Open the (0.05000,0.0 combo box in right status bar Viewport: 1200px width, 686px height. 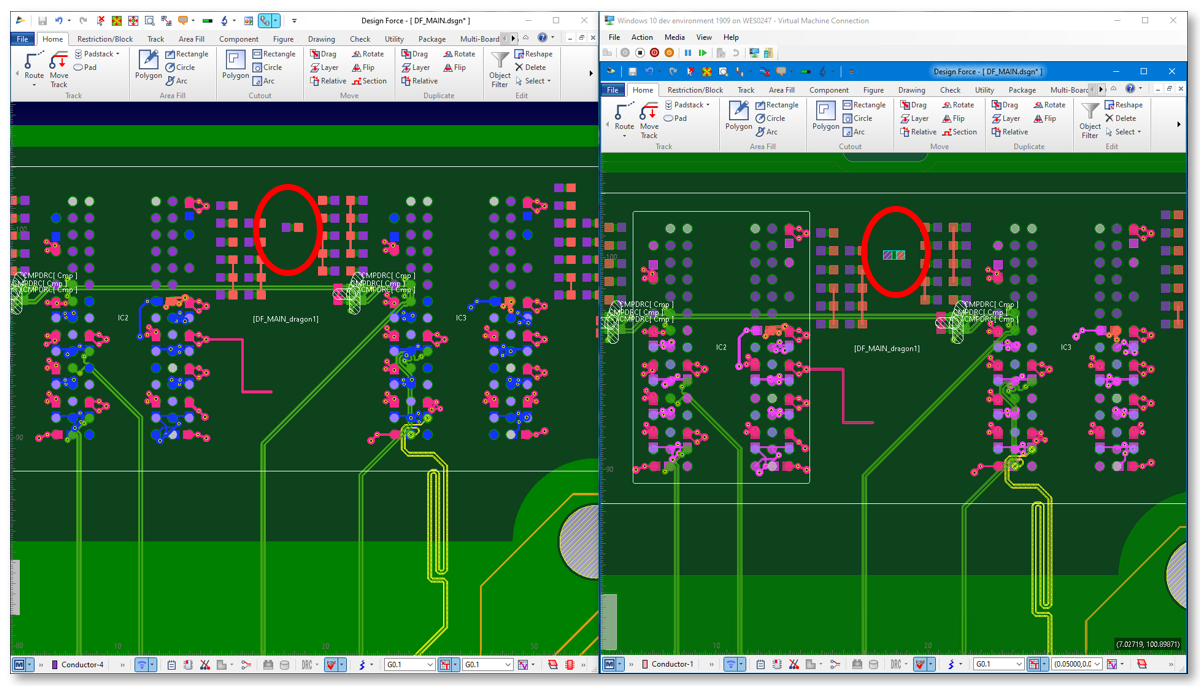click(x=1076, y=664)
